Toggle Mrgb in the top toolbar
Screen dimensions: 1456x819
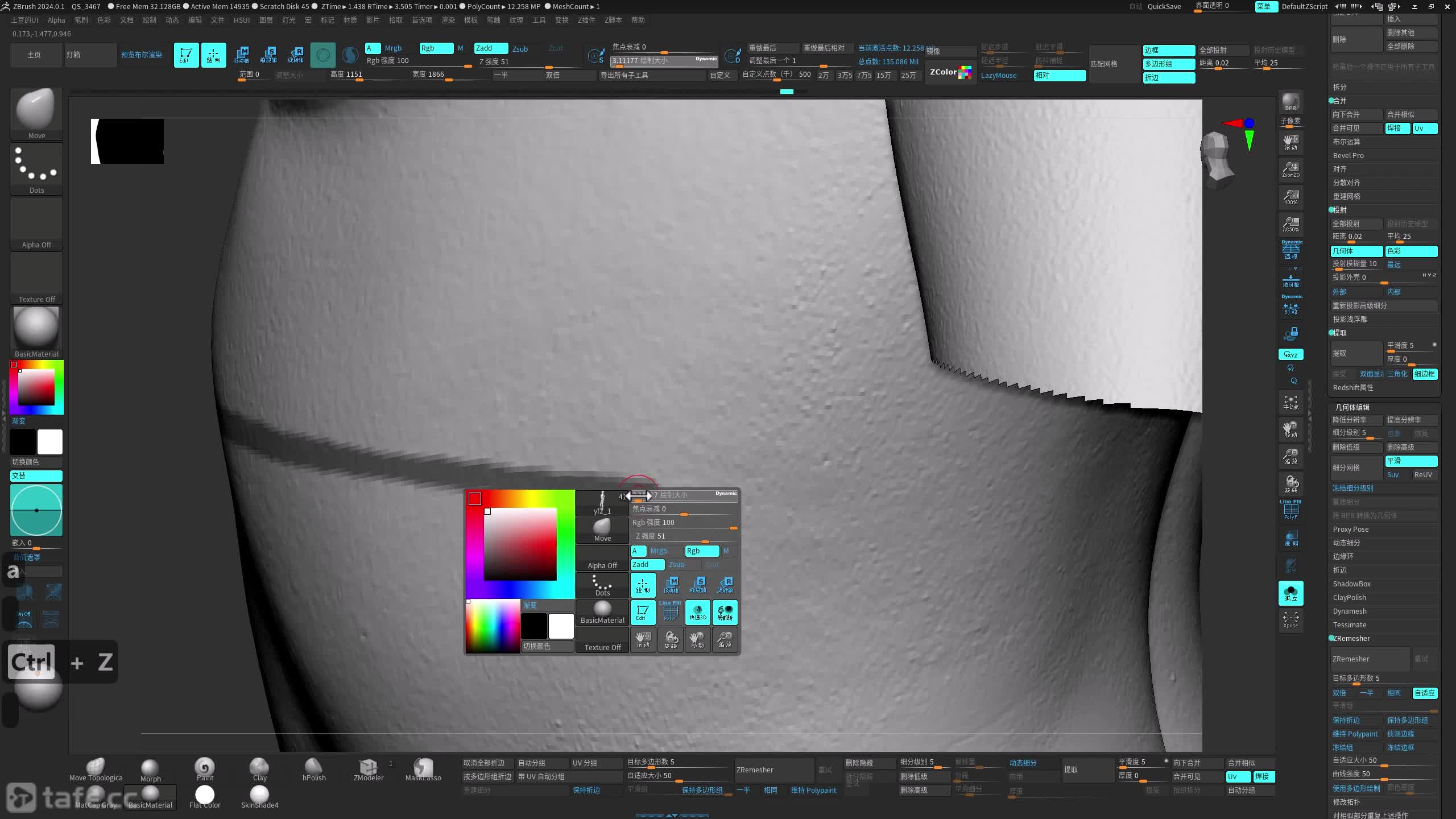pyautogui.click(x=394, y=48)
